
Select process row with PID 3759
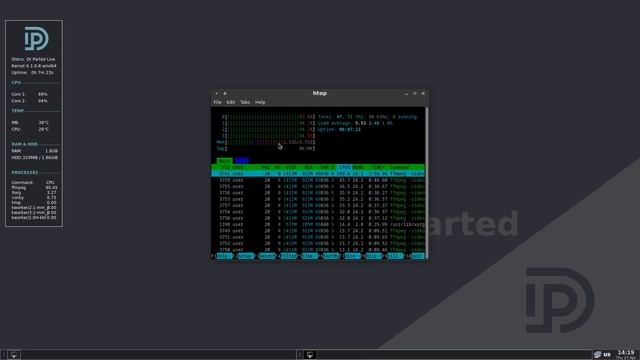pos(318,180)
